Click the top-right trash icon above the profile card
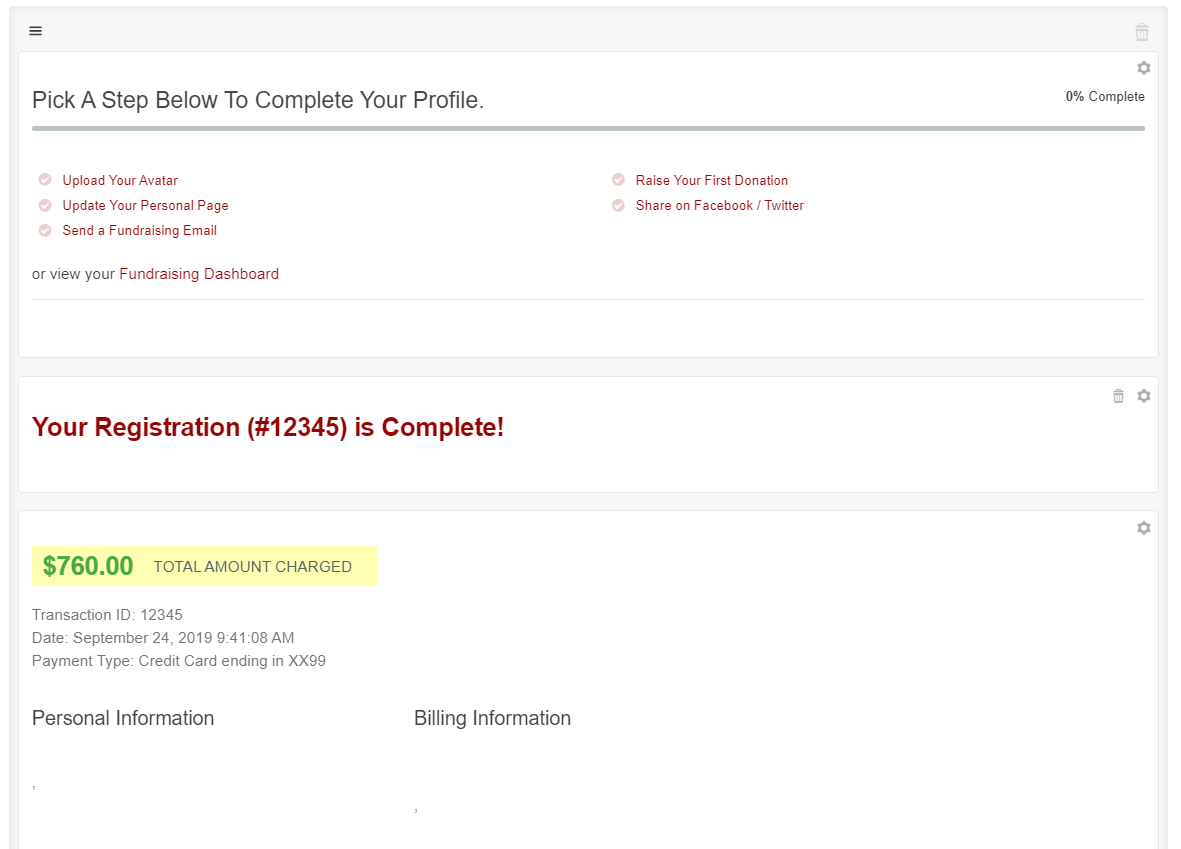The height and width of the screenshot is (849, 1181). pos(1142,32)
